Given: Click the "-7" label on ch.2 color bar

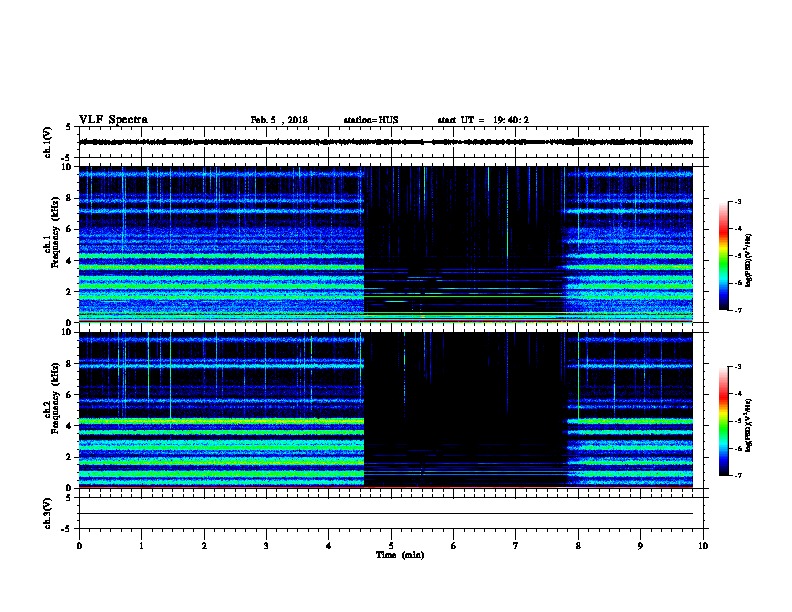Looking at the screenshot, I should (737, 476).
